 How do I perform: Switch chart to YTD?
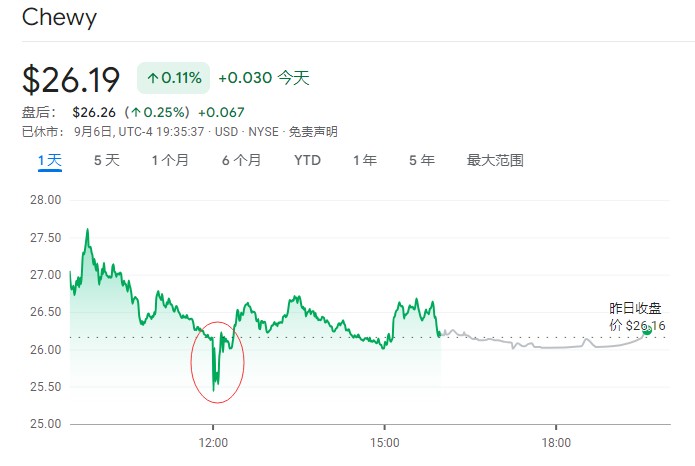click(x=307, y=160)
